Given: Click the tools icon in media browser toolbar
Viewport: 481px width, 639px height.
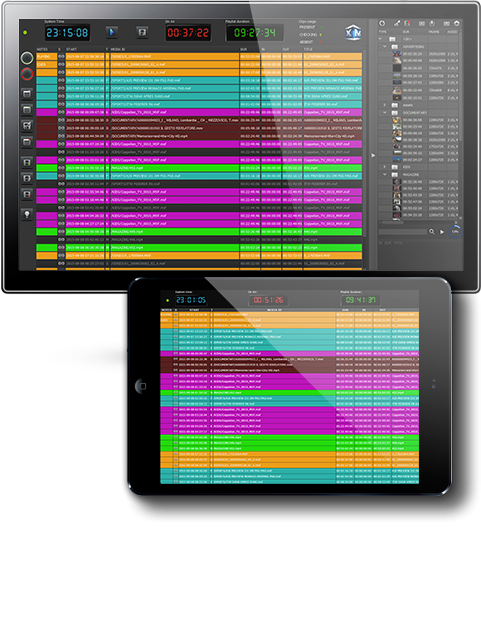Looking at the screenshot, I should 397,23.
